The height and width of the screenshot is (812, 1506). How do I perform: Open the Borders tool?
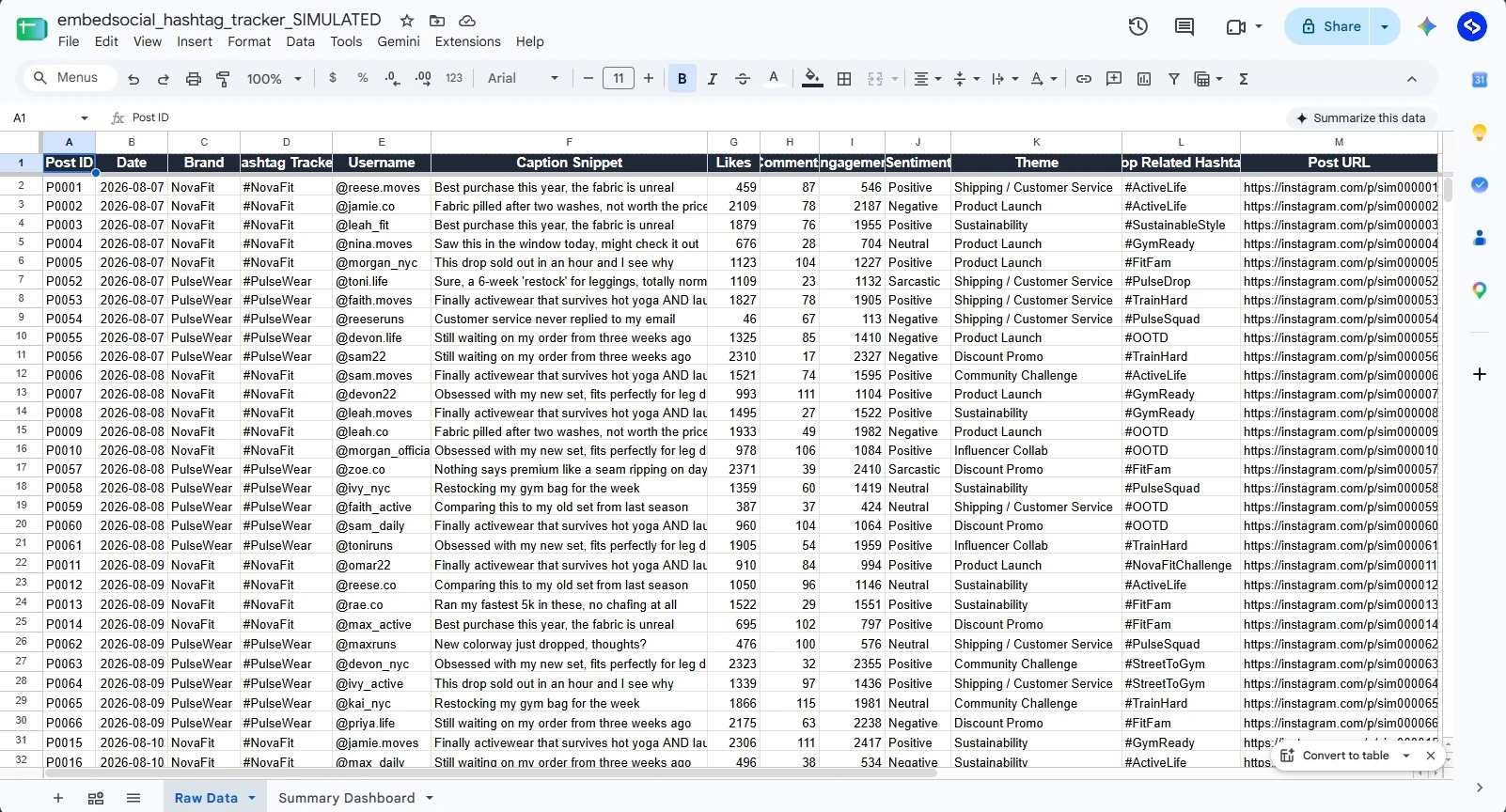(x=844, y=79)
